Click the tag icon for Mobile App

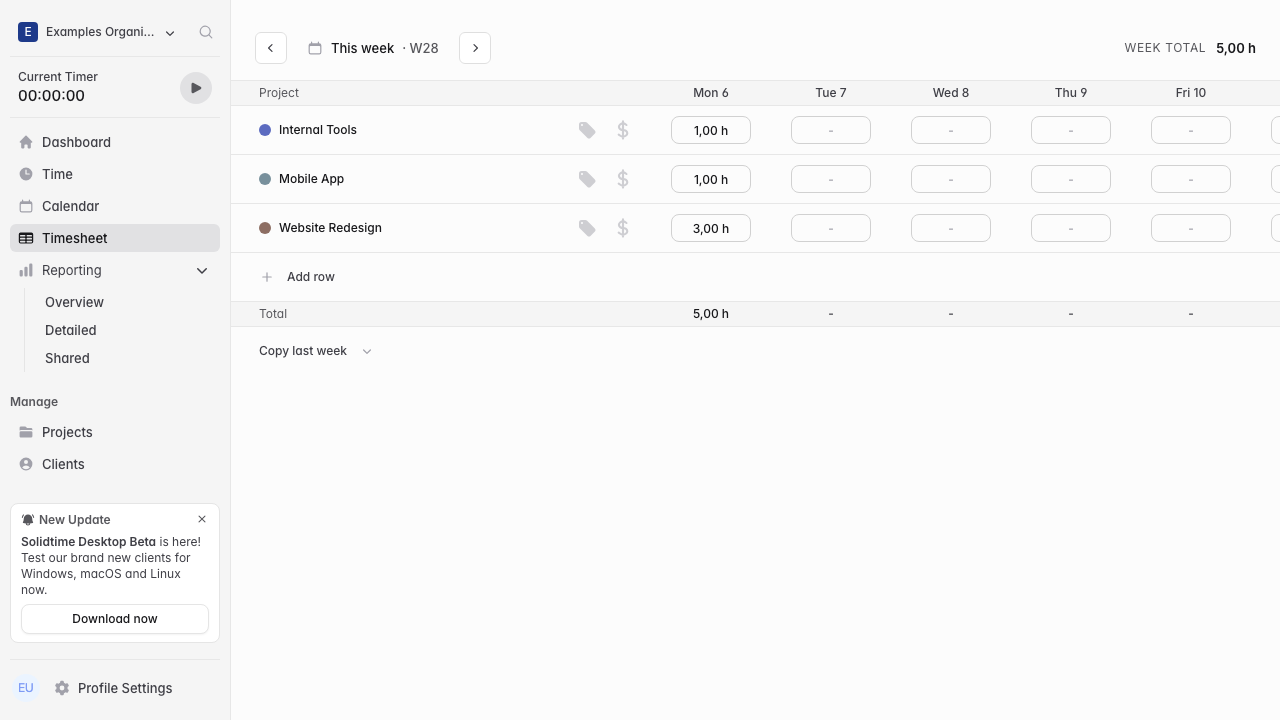pos(587,179)
